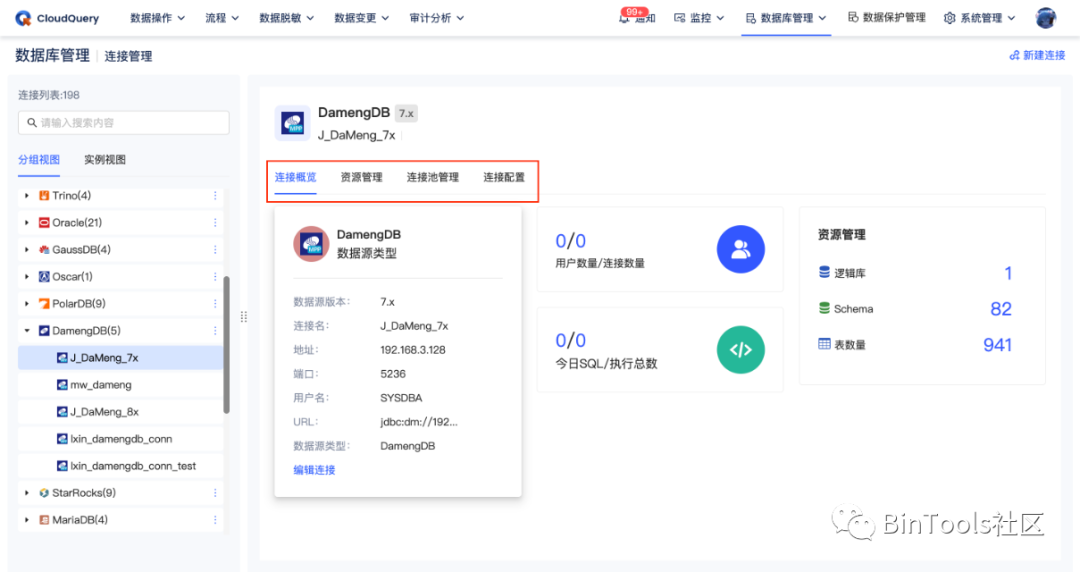Image resolution: width=1080 pixels, height=572 pixels.
Task: Expand the GaussDB(4) group
Action: (27, 249)
